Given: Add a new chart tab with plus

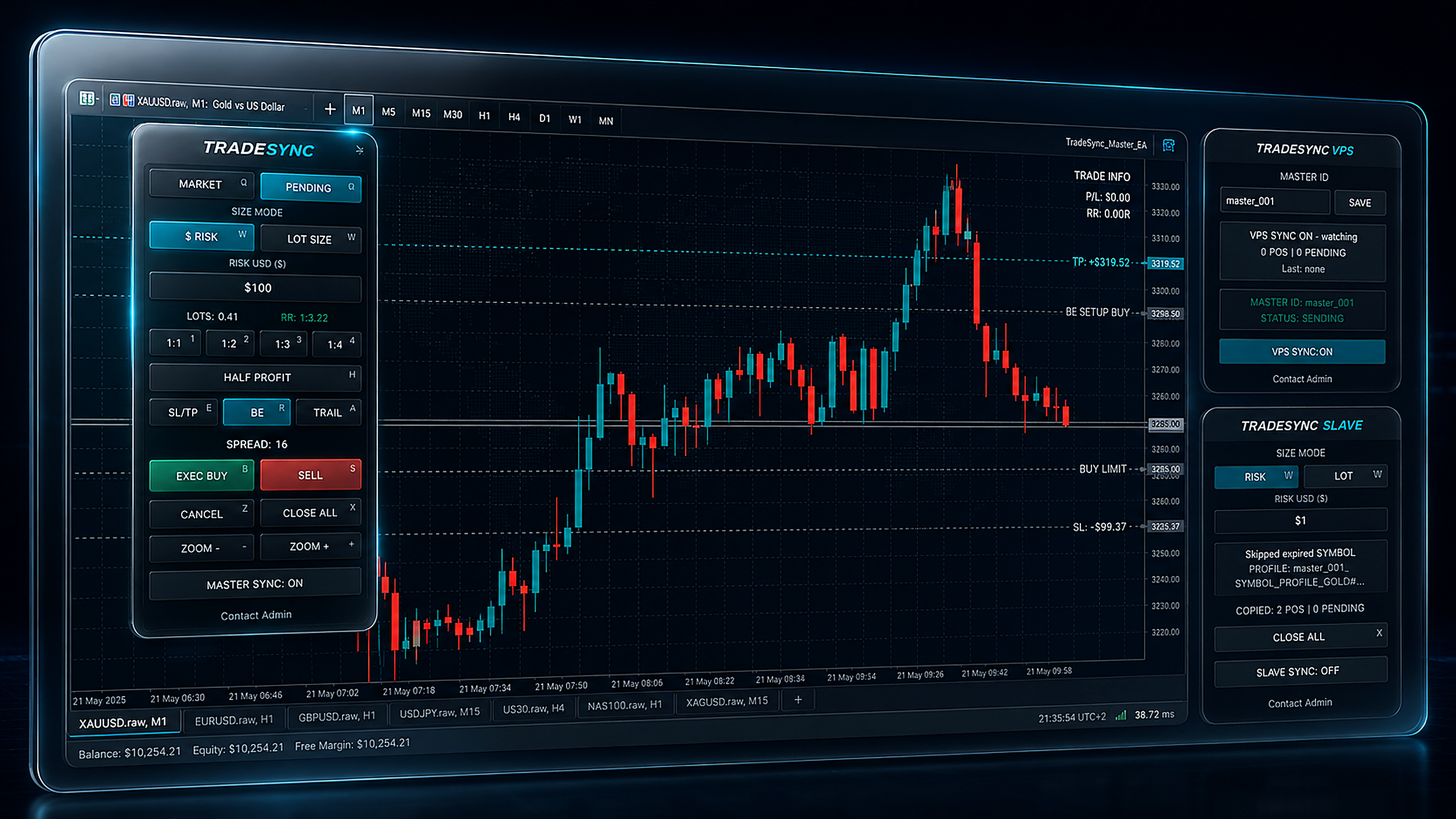Looking at the screenshot, I should [x=798, y=699].
